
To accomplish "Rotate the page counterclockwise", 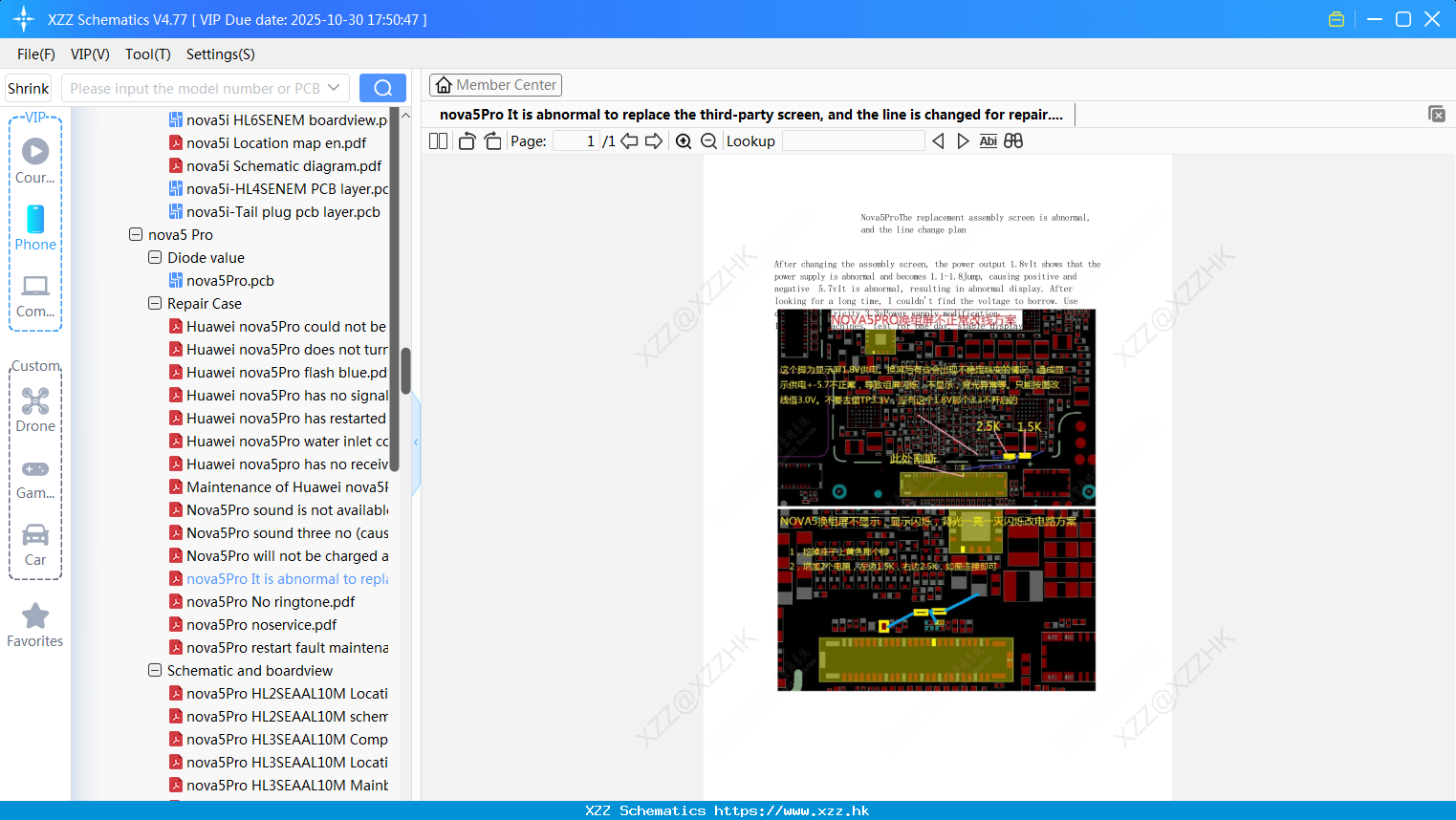I will (467, 141).
